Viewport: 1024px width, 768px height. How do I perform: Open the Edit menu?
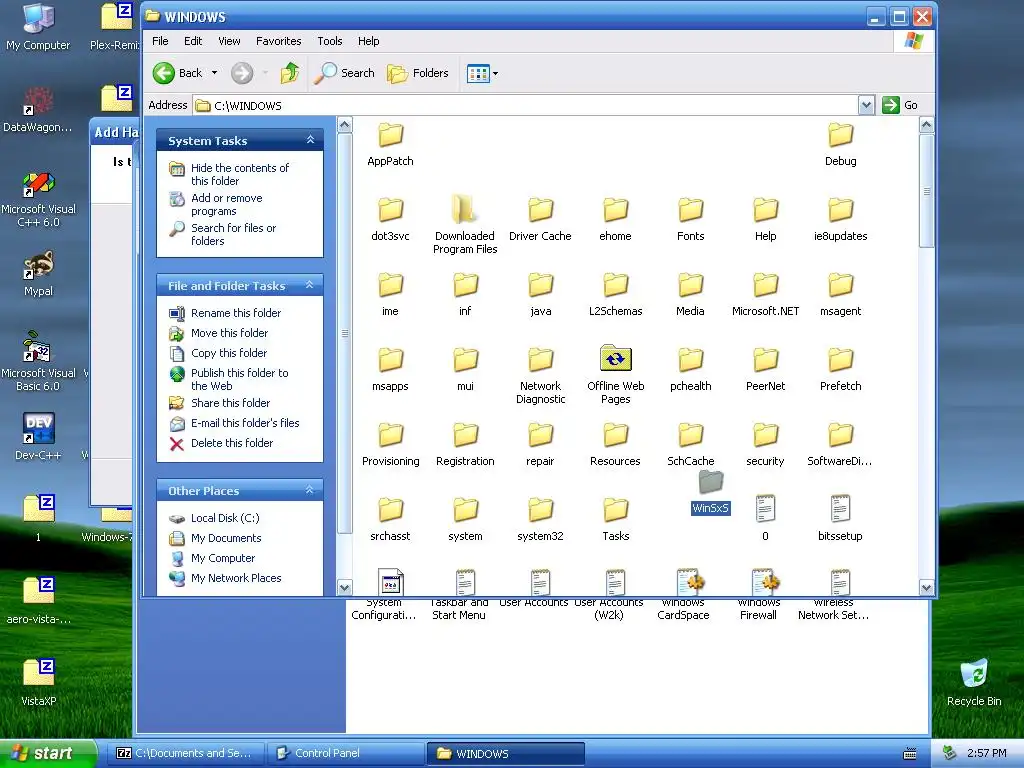coord(193,41)
